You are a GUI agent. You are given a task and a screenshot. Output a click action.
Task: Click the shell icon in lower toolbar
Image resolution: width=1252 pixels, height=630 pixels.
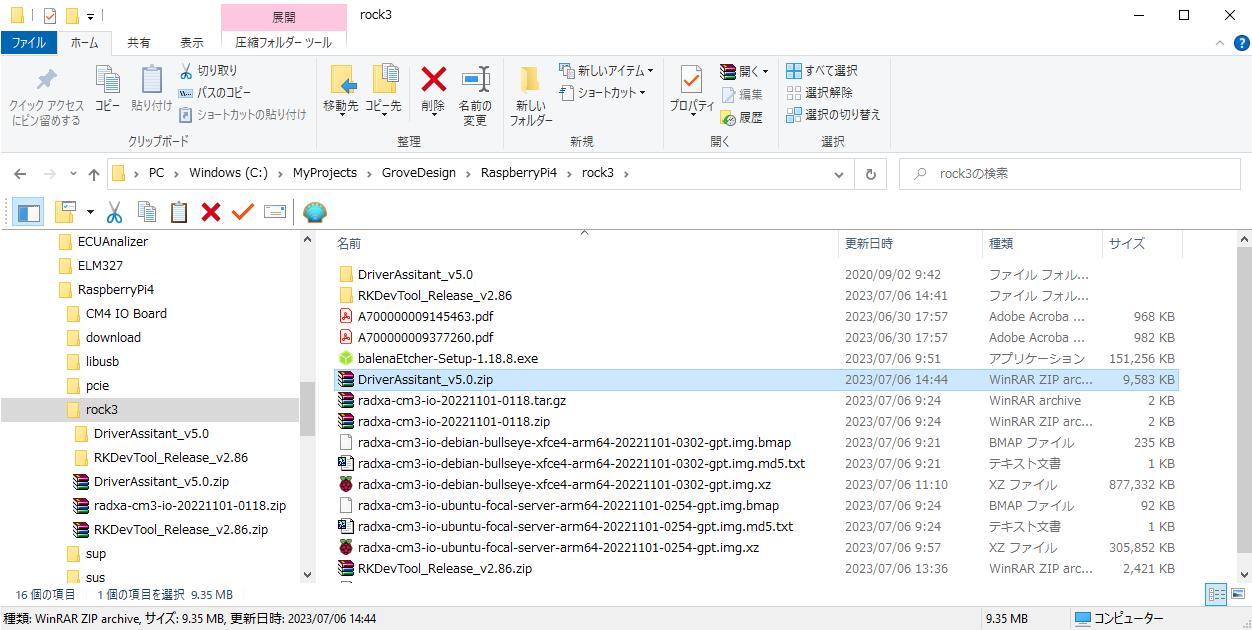(314, 212)
